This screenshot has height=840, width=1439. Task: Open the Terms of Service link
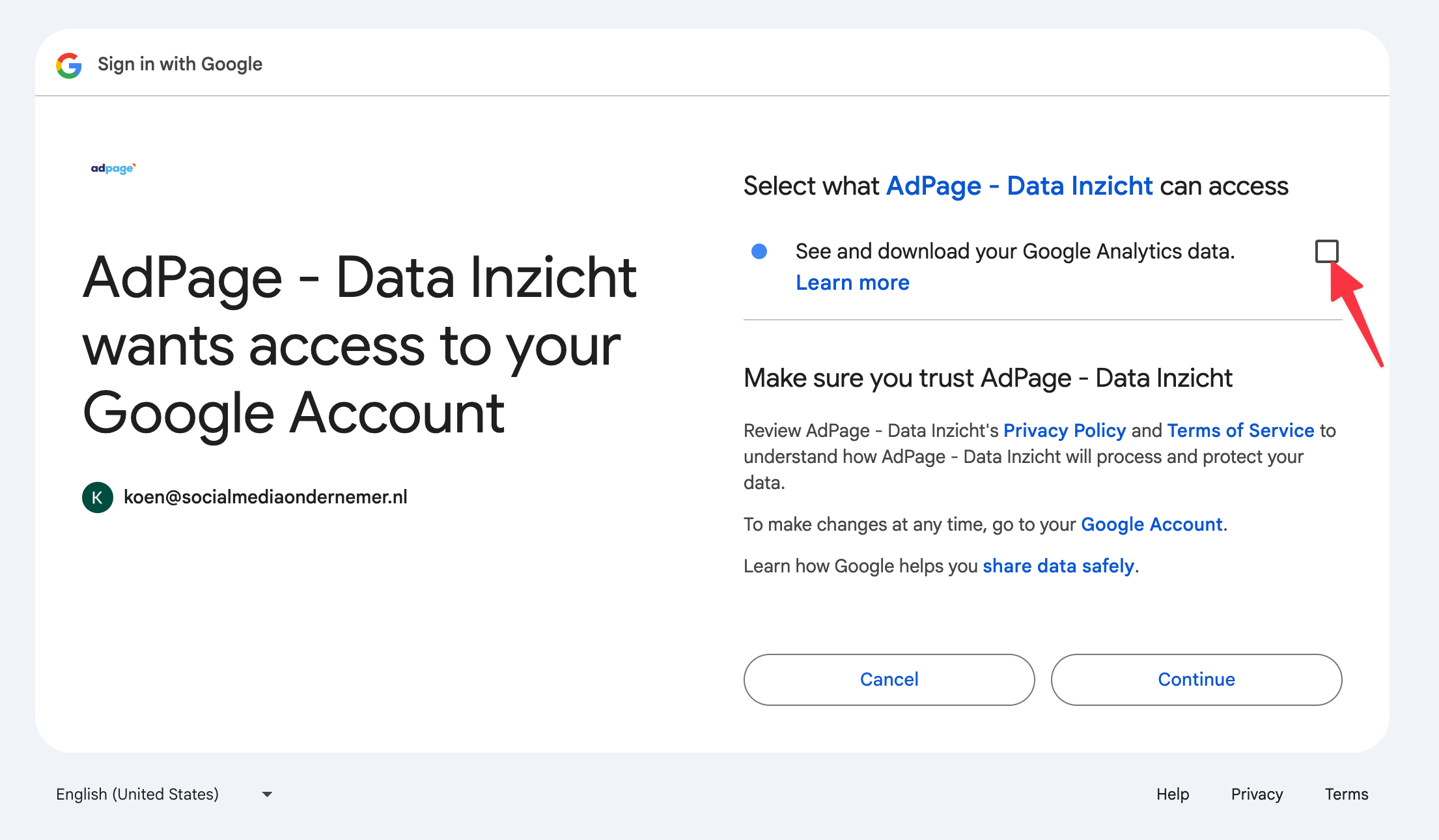[x=1240, y=430]
